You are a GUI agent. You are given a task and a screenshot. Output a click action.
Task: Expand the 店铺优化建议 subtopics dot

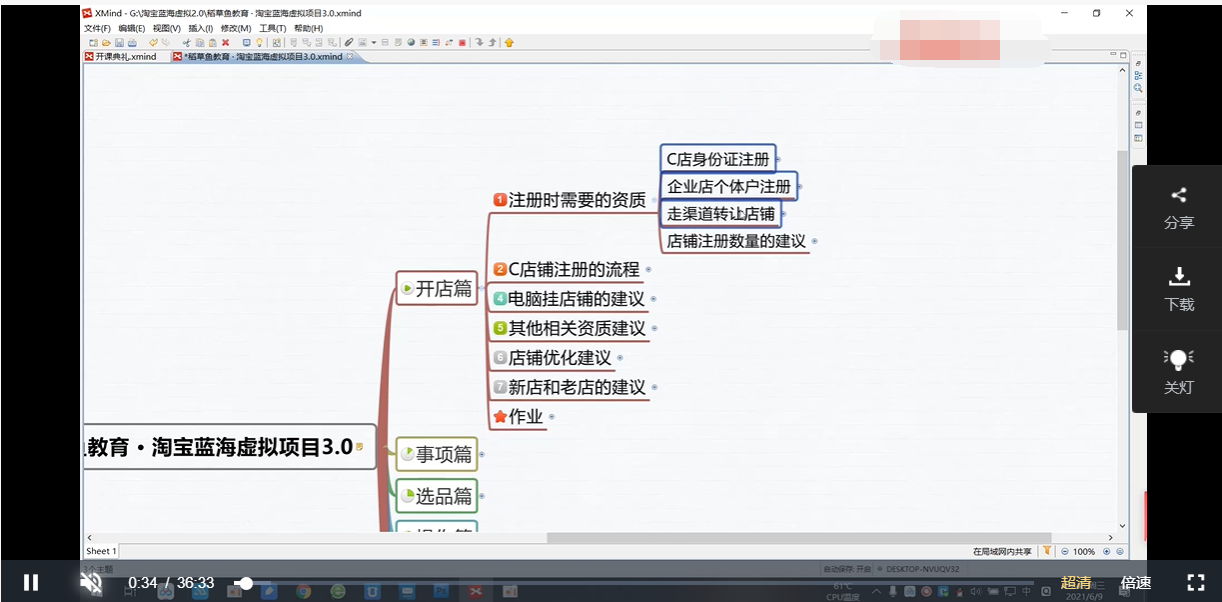(620, 358)
